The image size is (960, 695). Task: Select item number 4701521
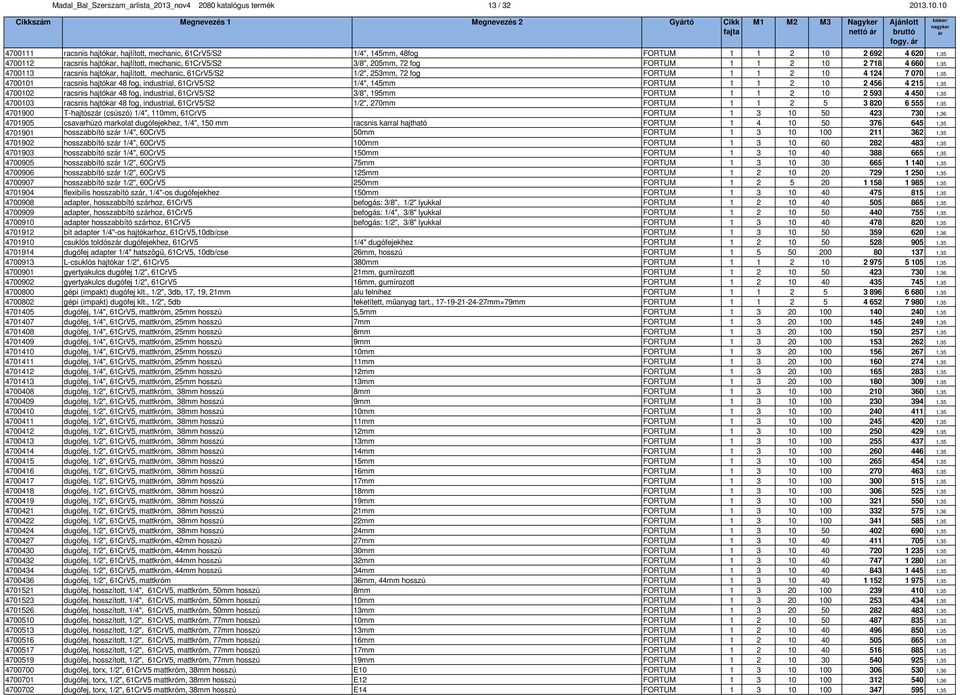[x=20, y=590]
